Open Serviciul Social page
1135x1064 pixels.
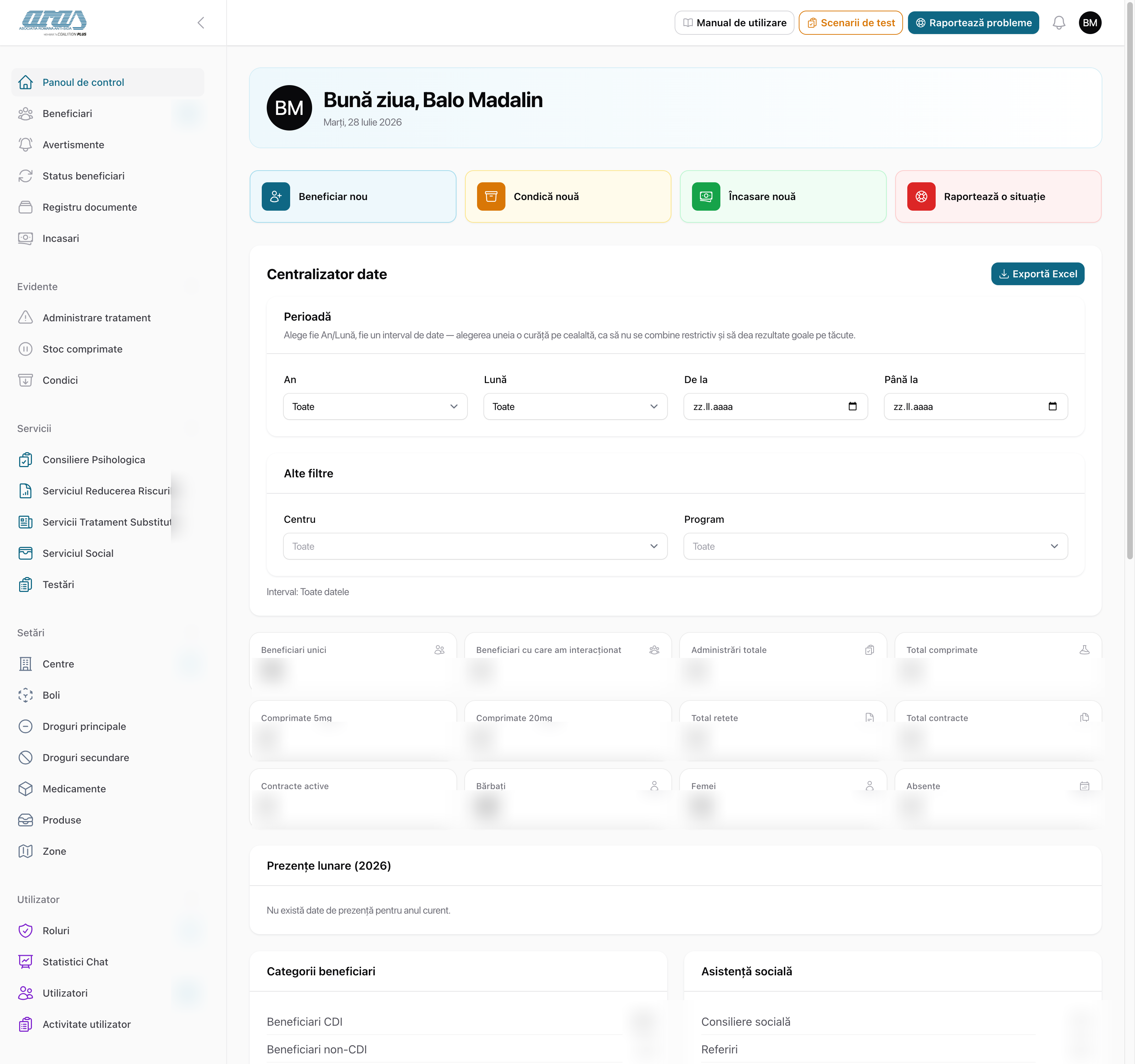(107, 553)
